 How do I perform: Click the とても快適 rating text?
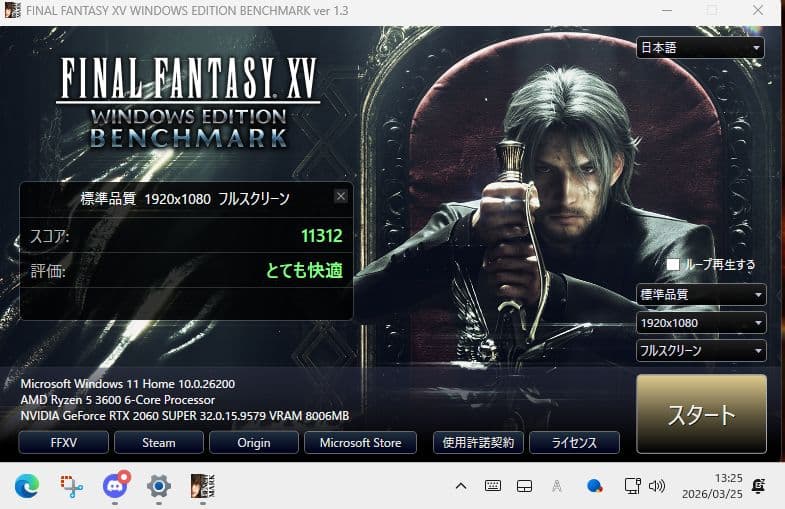(x=304, y=270)
